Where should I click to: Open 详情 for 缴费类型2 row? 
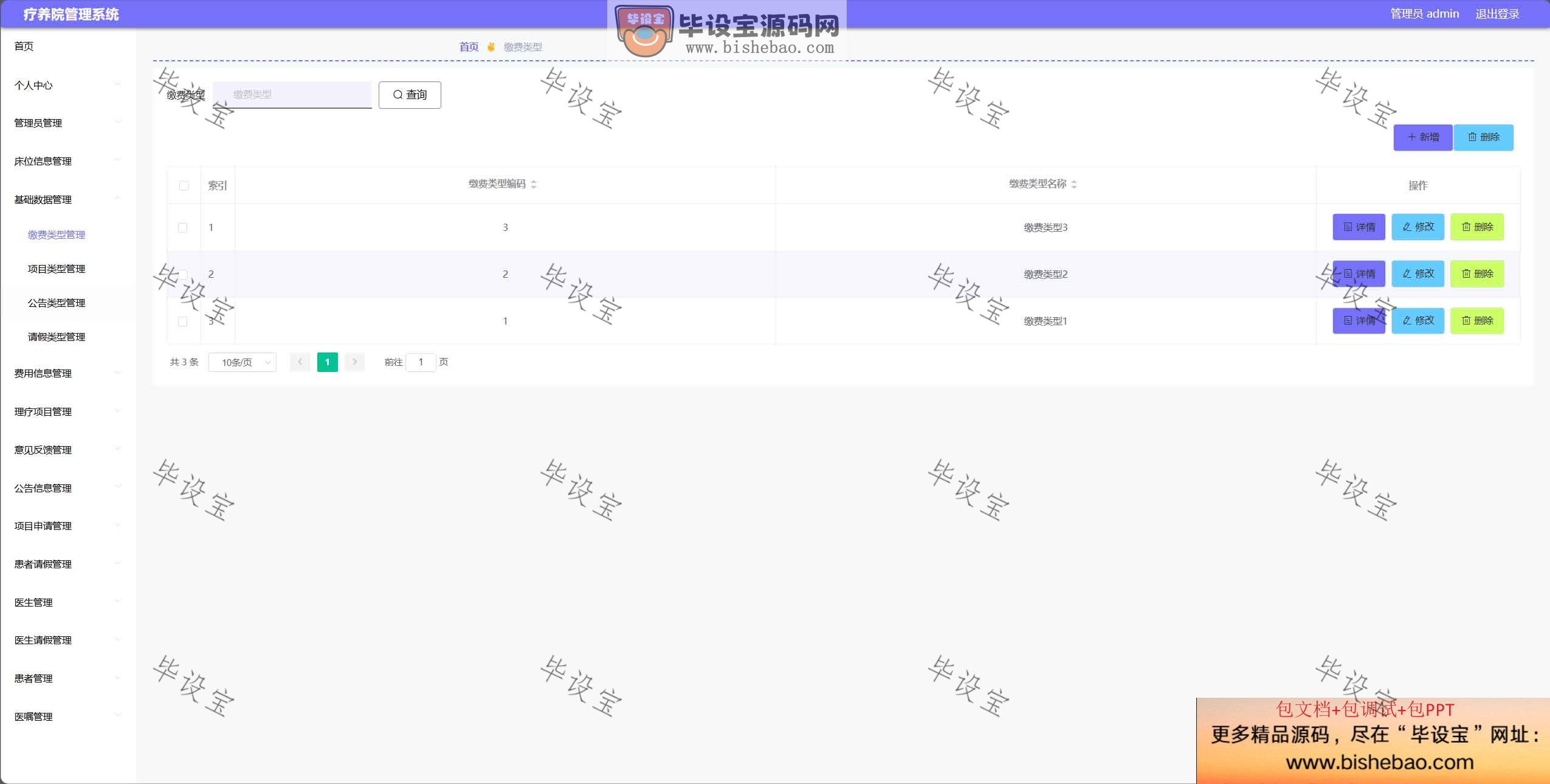(x=1359, y=273)
